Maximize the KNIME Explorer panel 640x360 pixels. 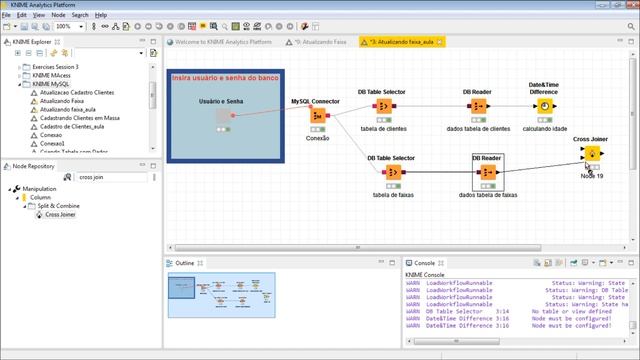[153, 41]
